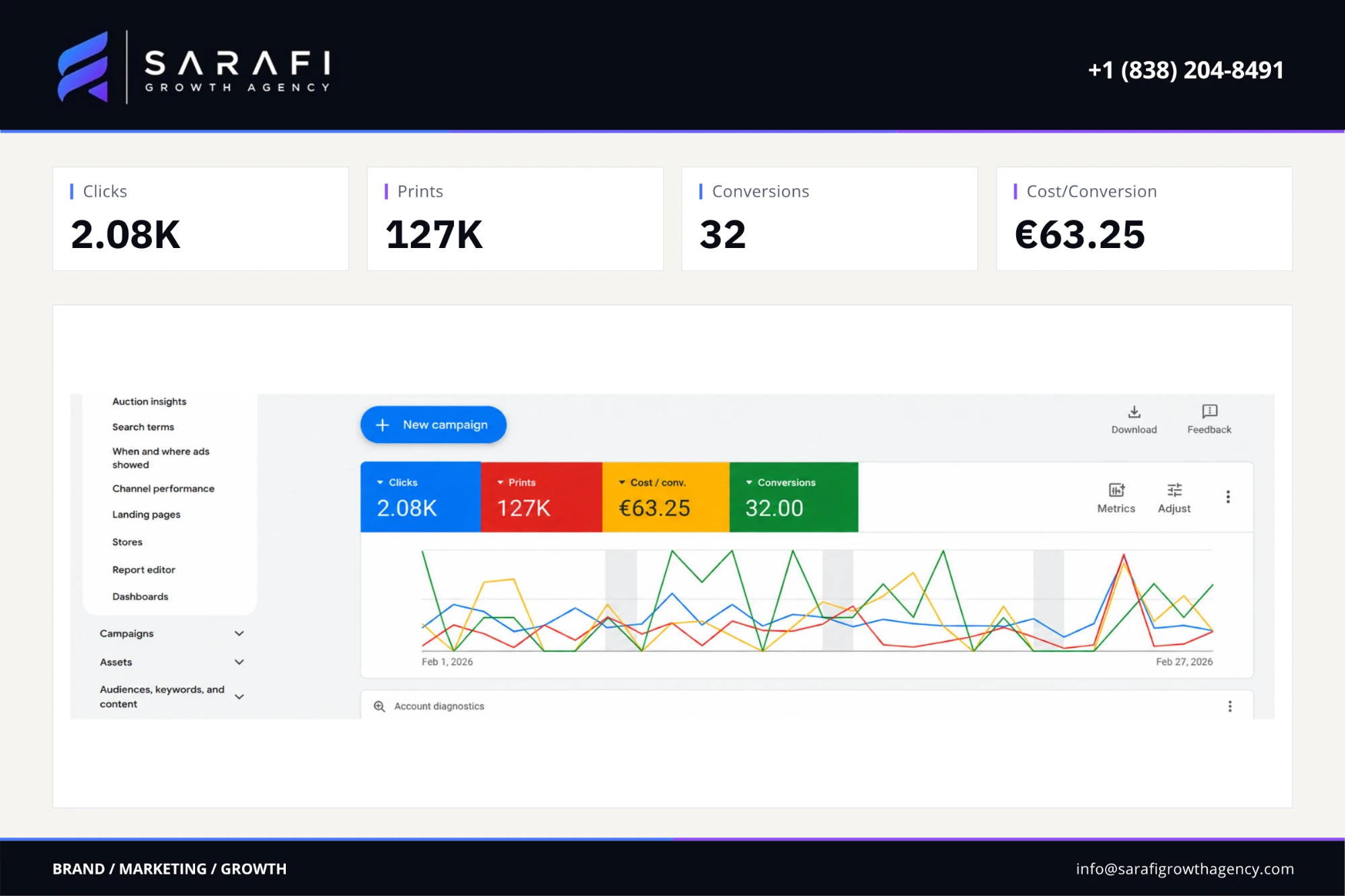Image resolution: width=1345 pixels, height=896 pixels.
Task: Click the Adjust sliders icon
Action: pyautogui.click(x=1174, y=490)
